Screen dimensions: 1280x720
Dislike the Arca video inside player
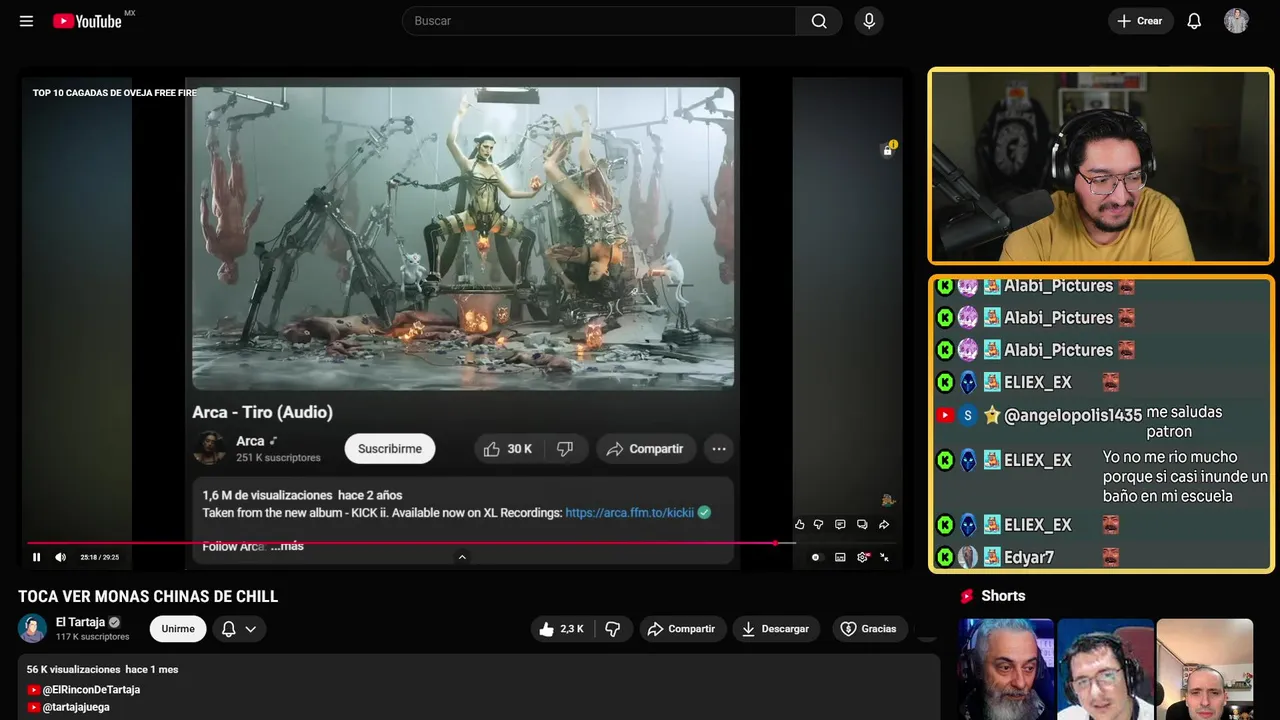pyautogui.click(x=565, y=449)
